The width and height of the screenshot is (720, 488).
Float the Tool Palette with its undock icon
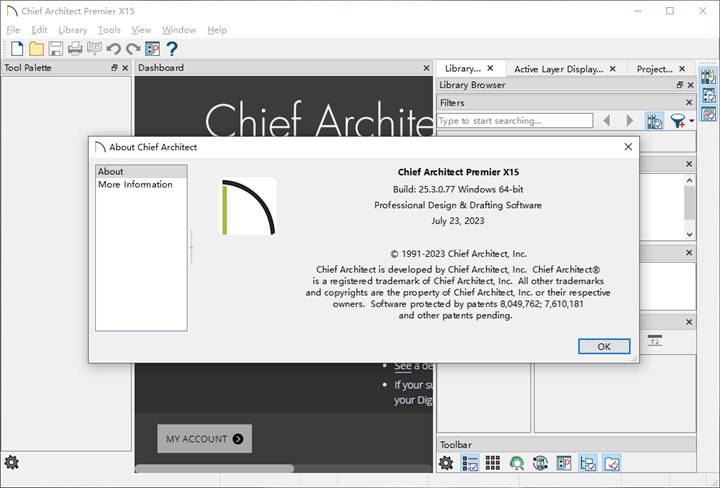click(114, 67)
